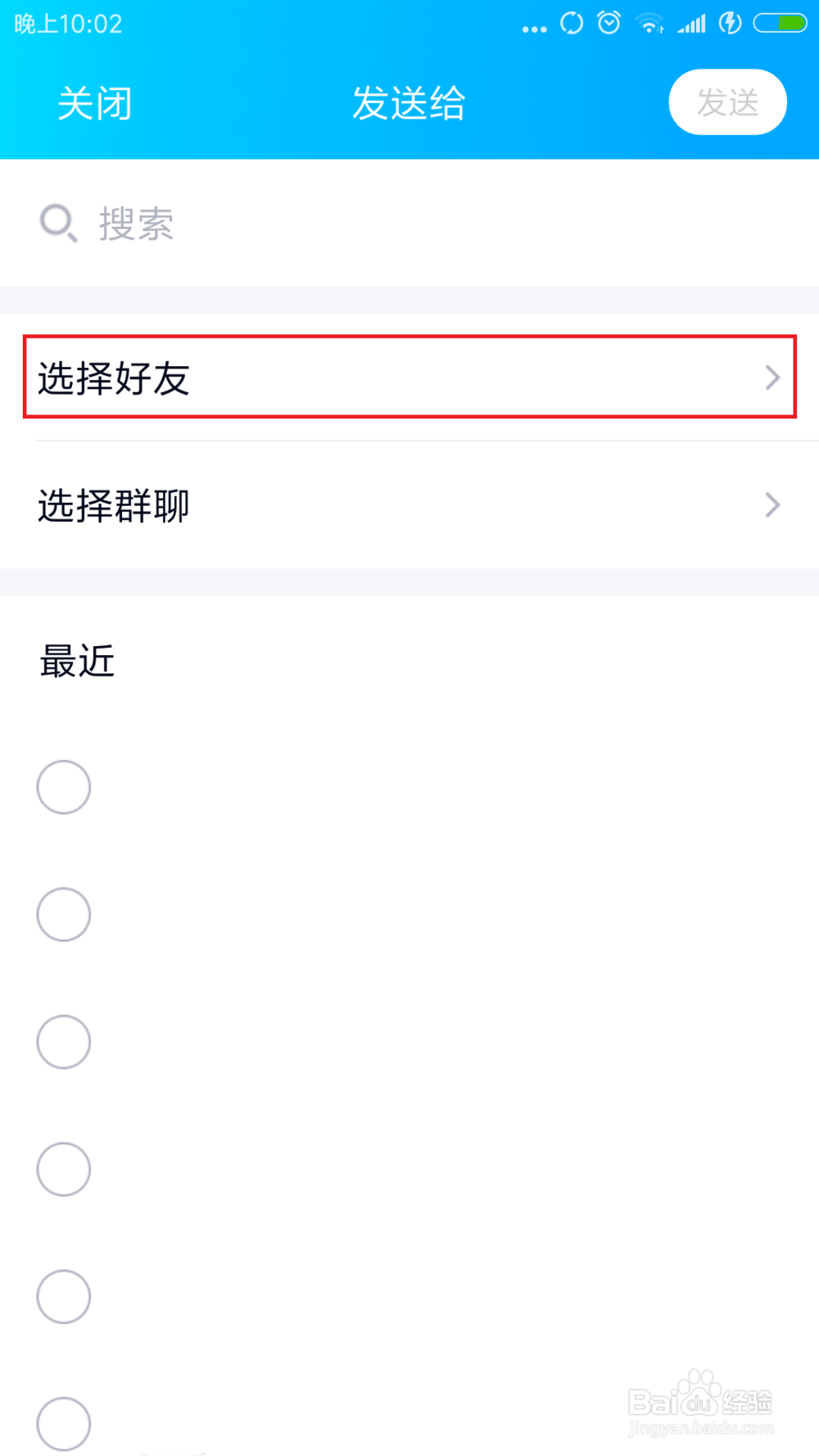Screen dimensions: 819x1456
Task: Open the 选择群聊 menu row
Action: [409, 505]
